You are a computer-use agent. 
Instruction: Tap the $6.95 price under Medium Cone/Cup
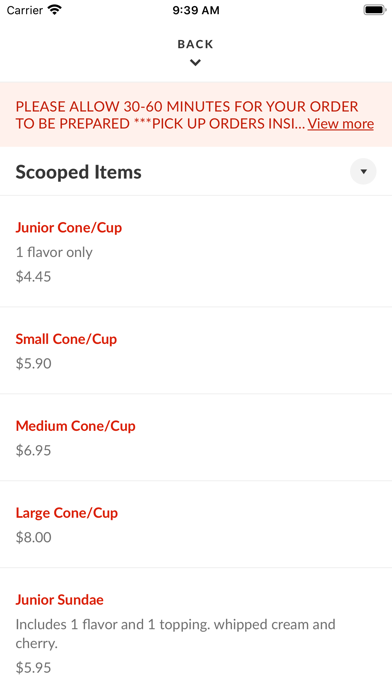33,451
